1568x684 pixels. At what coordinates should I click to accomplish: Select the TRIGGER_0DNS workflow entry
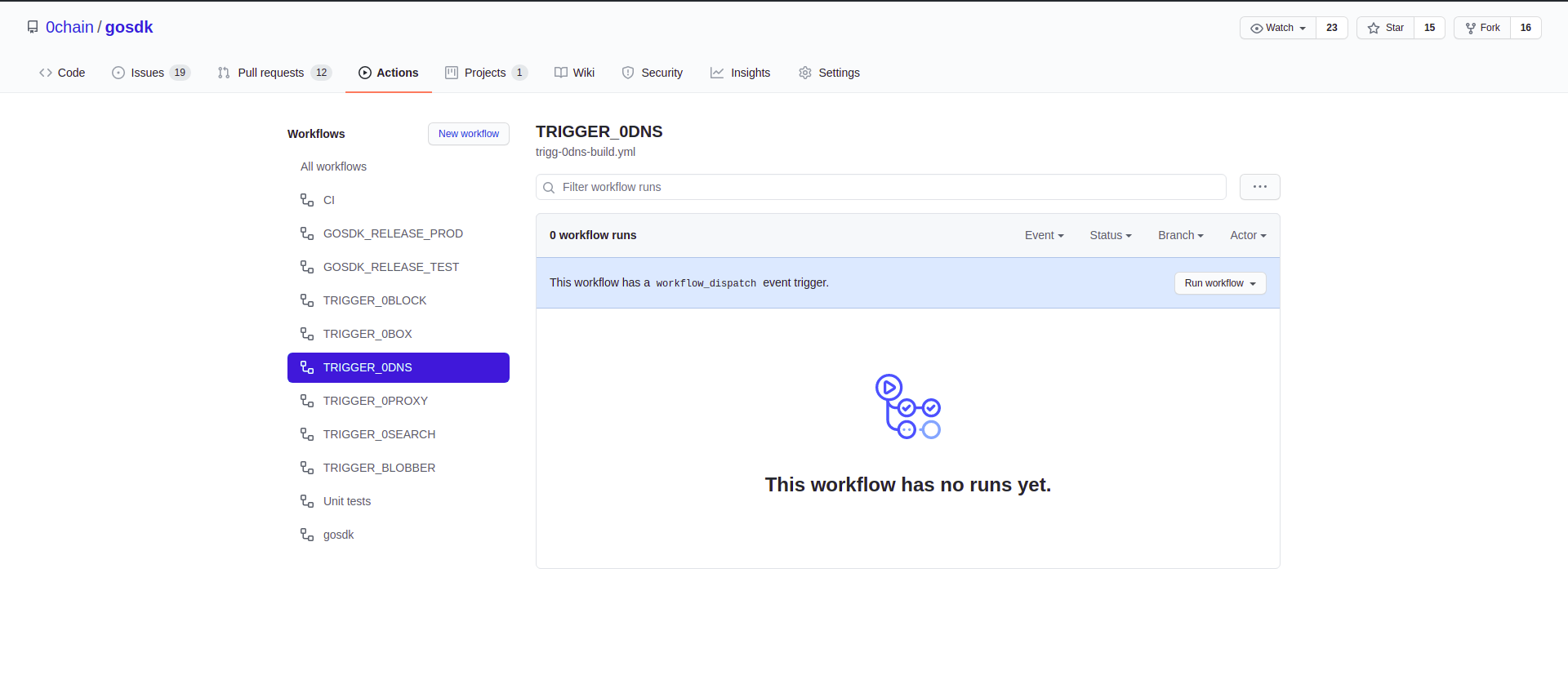[399, 367]
